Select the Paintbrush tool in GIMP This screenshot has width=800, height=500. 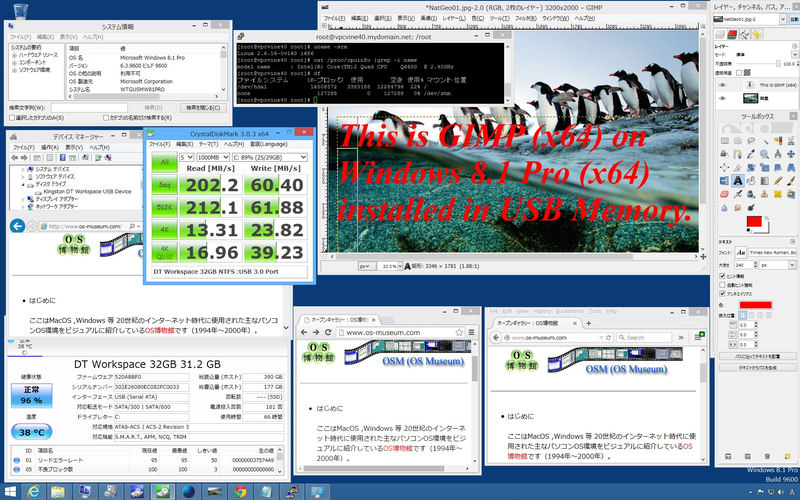coord(791,181)
